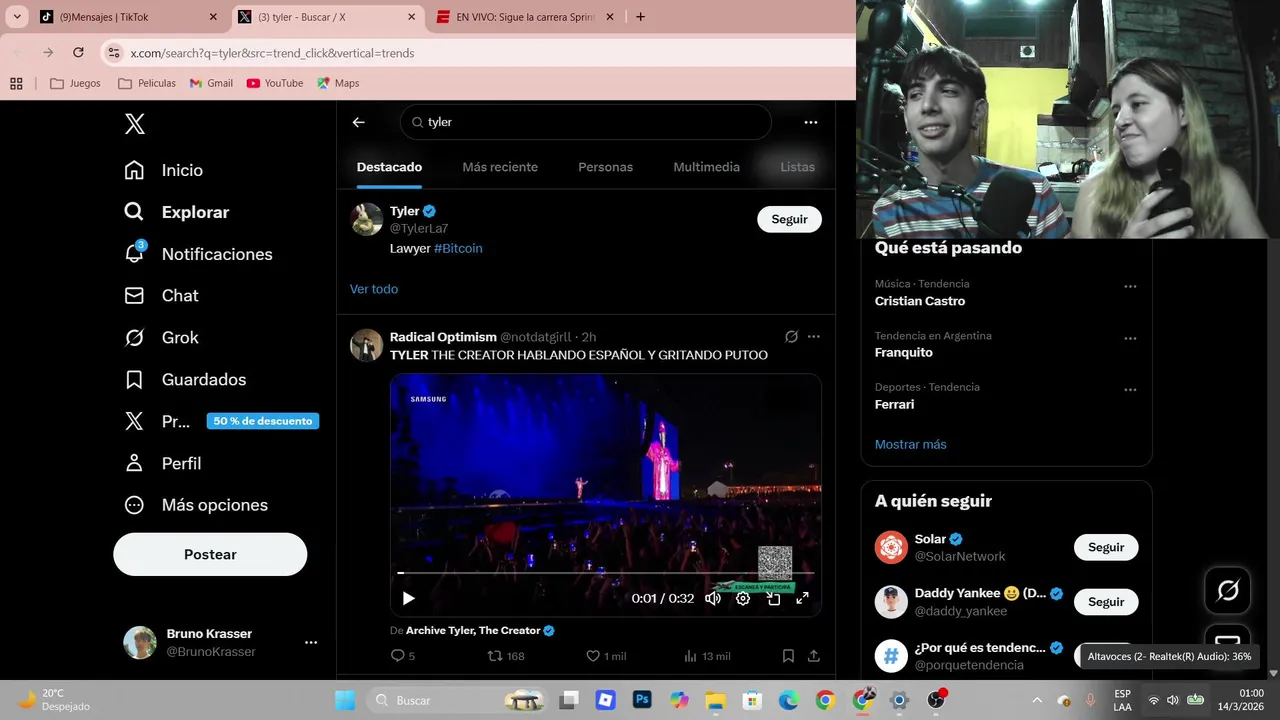Open Franquito trend options menu
This screenshot has height=720, width=1280.
pos(1130,338)
